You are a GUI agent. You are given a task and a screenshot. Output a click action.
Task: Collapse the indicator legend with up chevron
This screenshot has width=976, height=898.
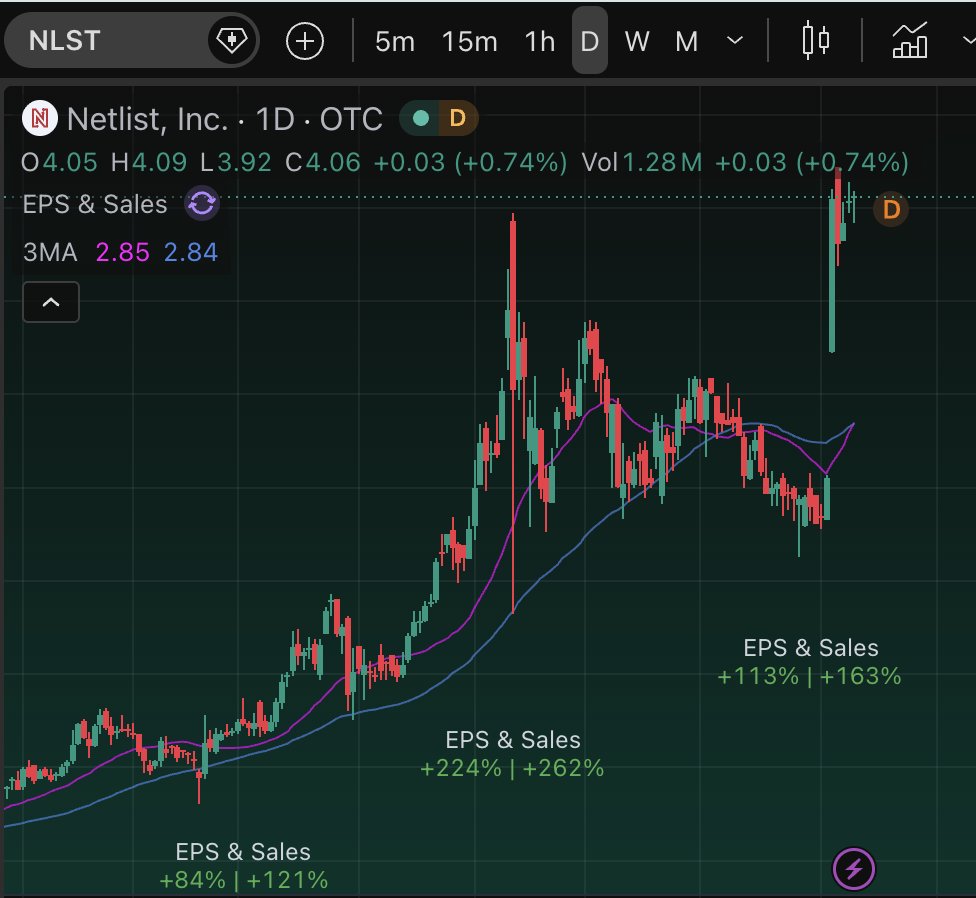(51, 302)
